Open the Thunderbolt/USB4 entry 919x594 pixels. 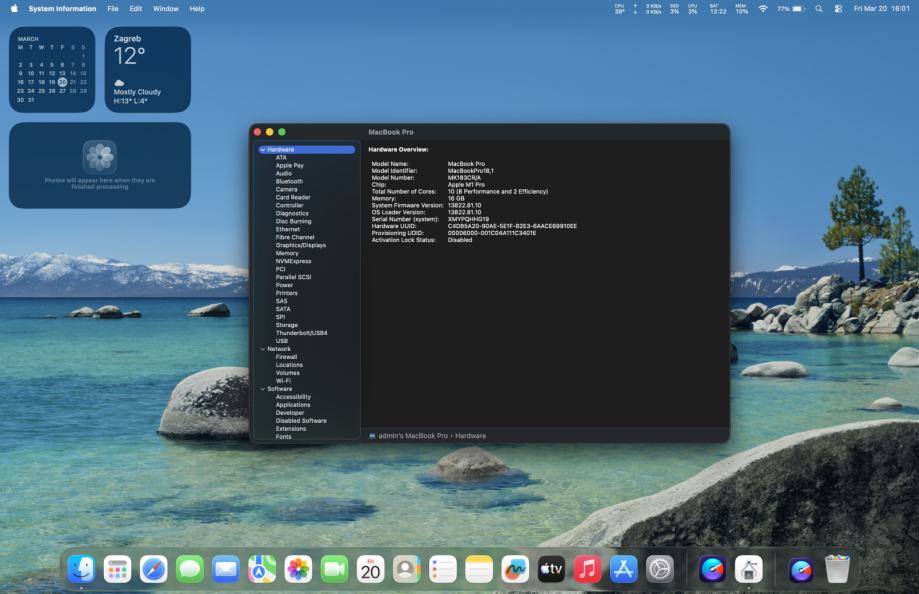[301, 333]
